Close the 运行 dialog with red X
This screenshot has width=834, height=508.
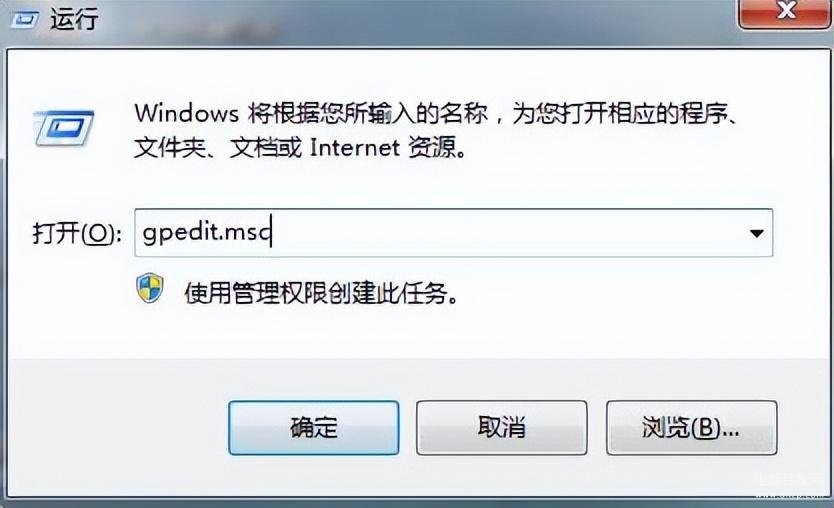click(785, 13)
